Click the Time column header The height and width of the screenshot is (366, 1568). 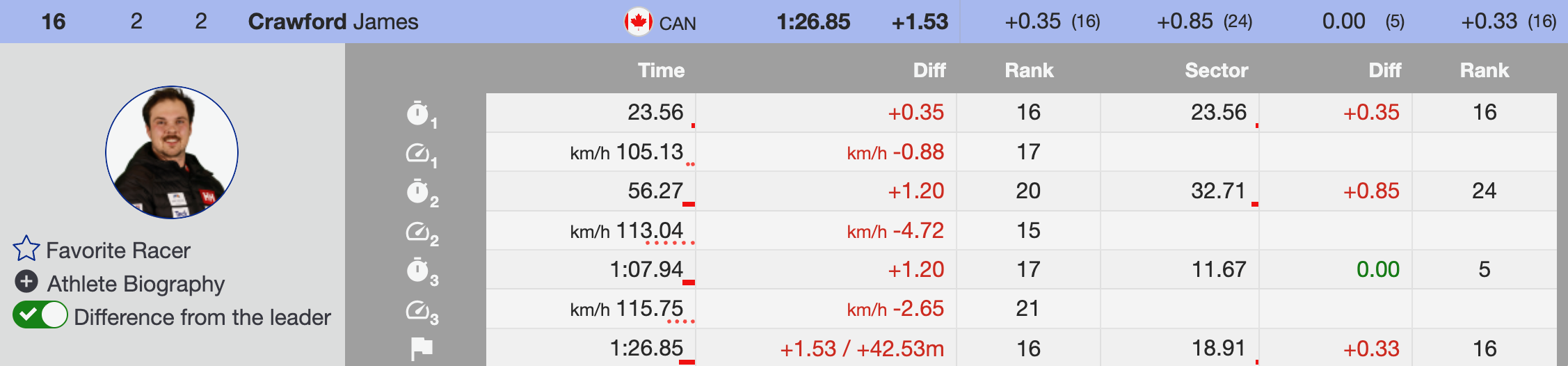pyautogui.click(x=661, y=70)
